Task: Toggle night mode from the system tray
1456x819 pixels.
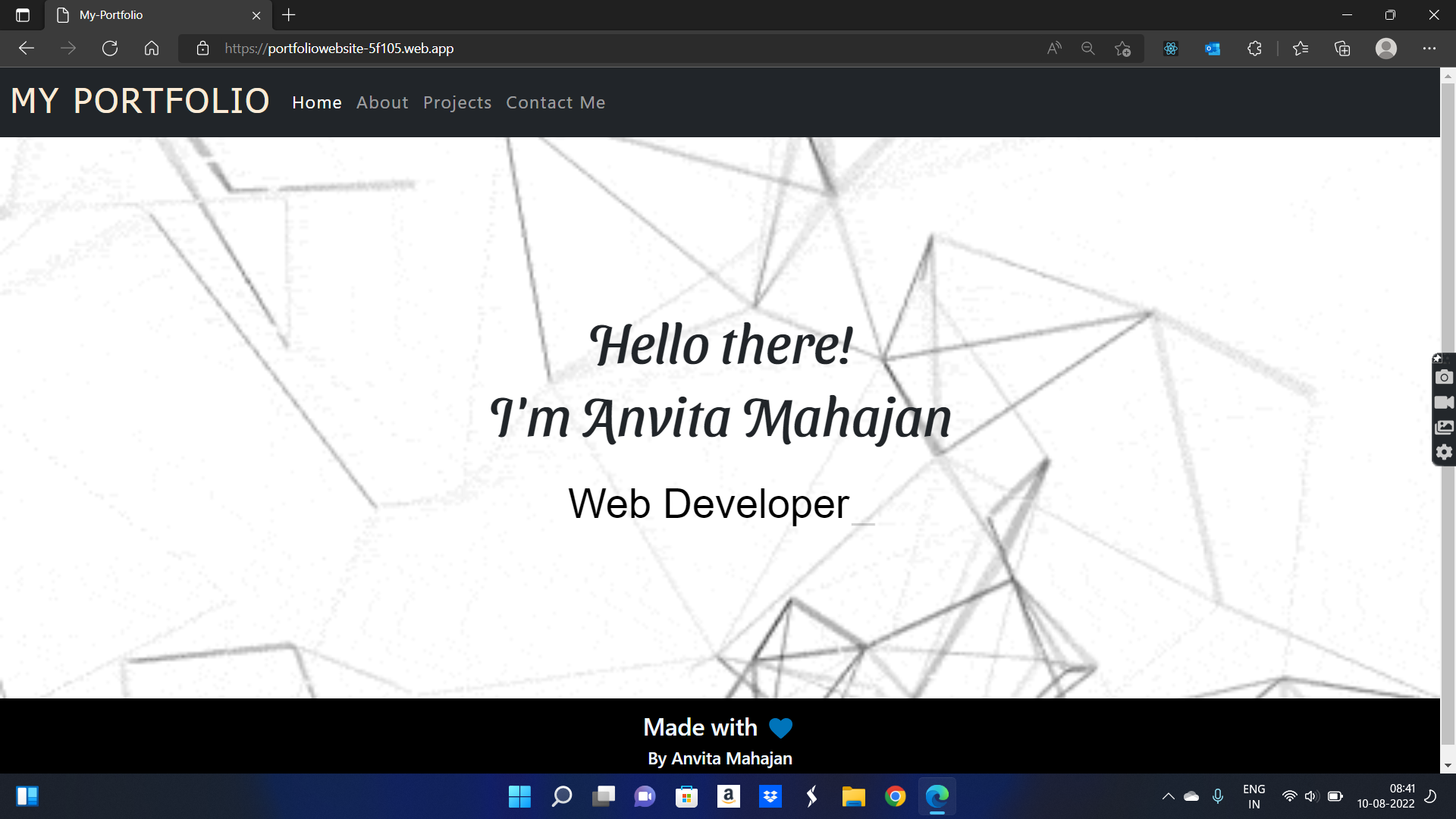Action: click(x=1439, y=796)
